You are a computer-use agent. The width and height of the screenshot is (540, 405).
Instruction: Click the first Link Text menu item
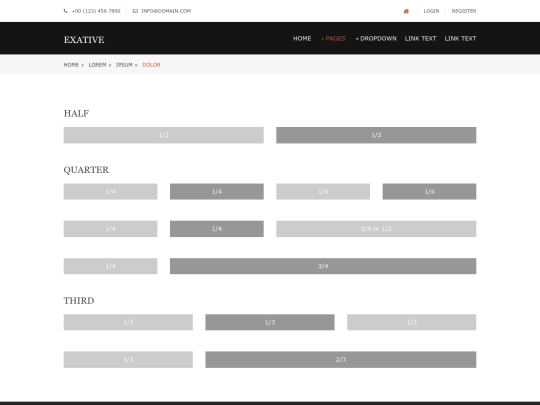pyautogui.click(x=420, y=39)
